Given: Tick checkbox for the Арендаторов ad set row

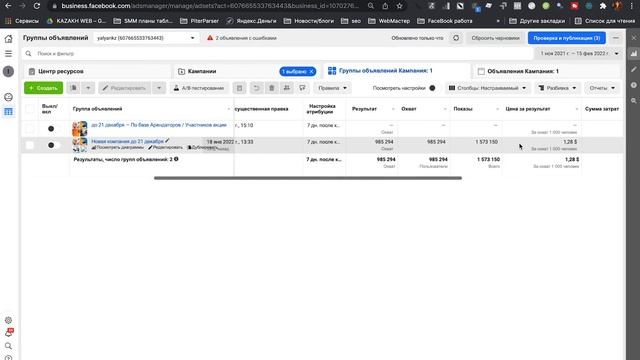Looking at the screenshot, I should pos(30,129).
